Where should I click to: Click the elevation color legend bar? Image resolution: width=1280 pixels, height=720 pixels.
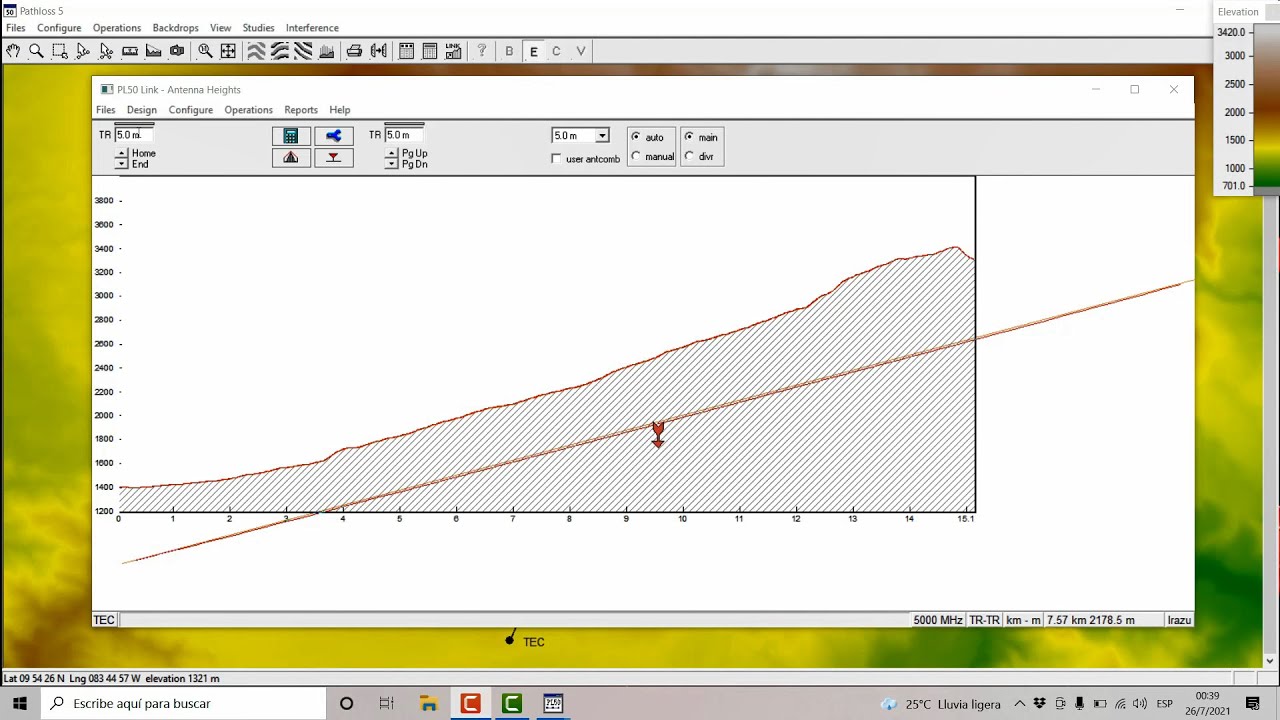pyautogui.click(x=1266, y=109)
